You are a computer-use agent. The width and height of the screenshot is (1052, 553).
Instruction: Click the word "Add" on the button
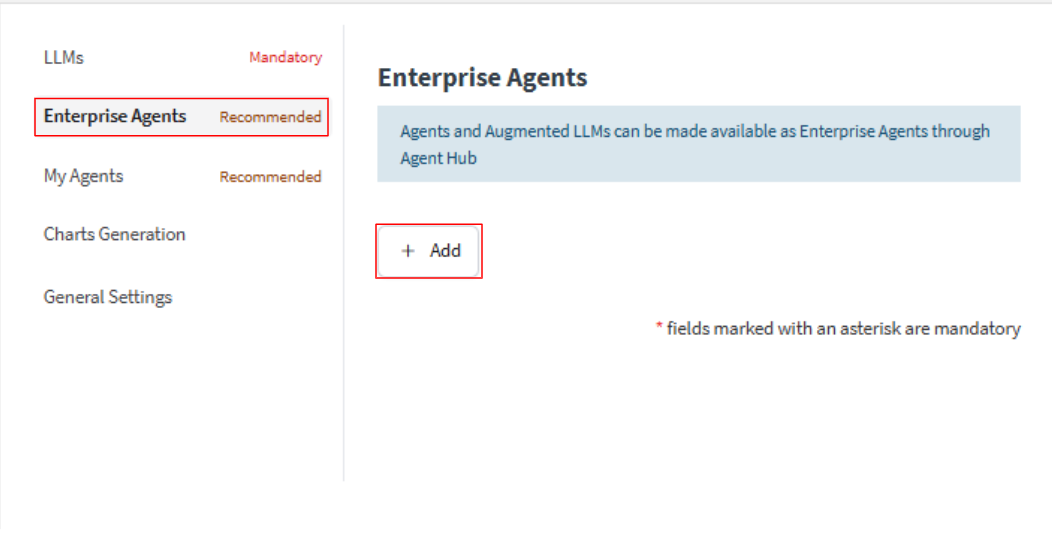pyautogui.click(x=445, y=251)
